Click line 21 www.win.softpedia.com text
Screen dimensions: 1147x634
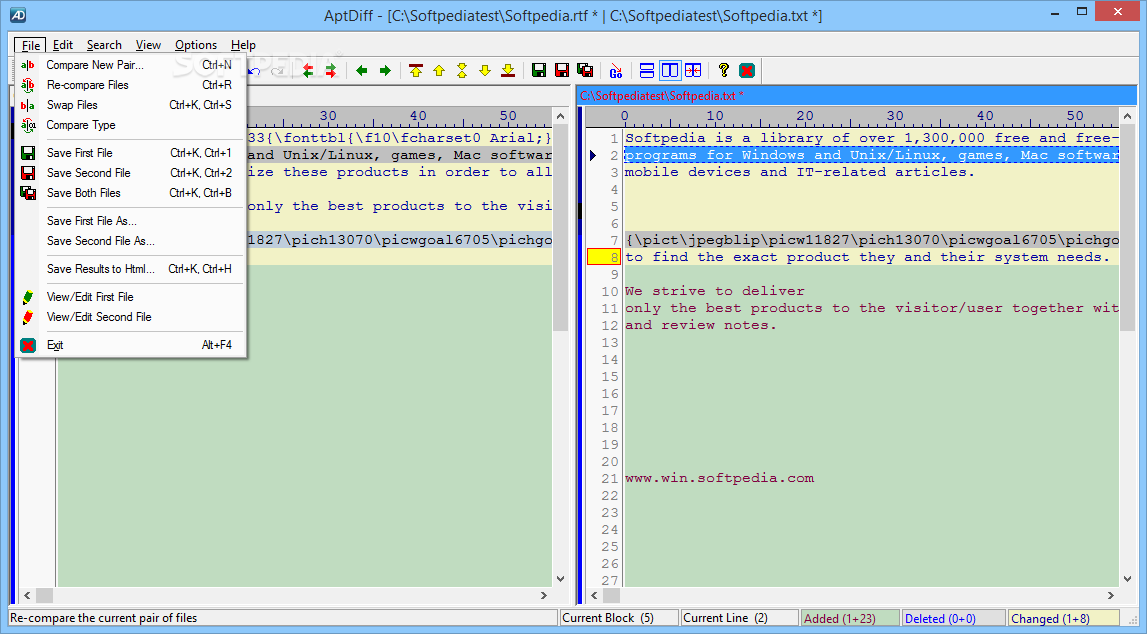point(719,478)
